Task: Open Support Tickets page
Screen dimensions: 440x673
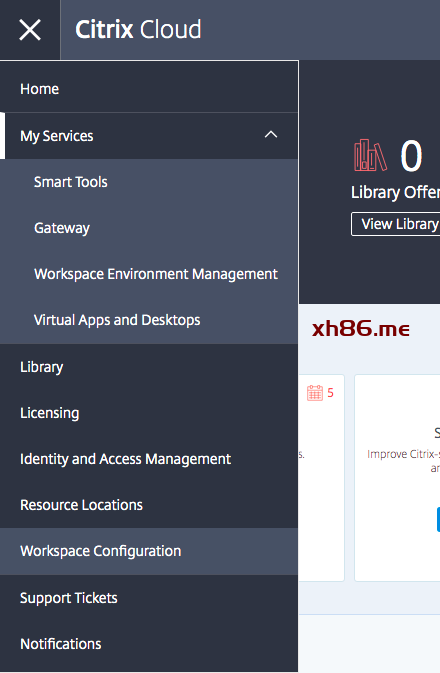Action: click(149, 598)
